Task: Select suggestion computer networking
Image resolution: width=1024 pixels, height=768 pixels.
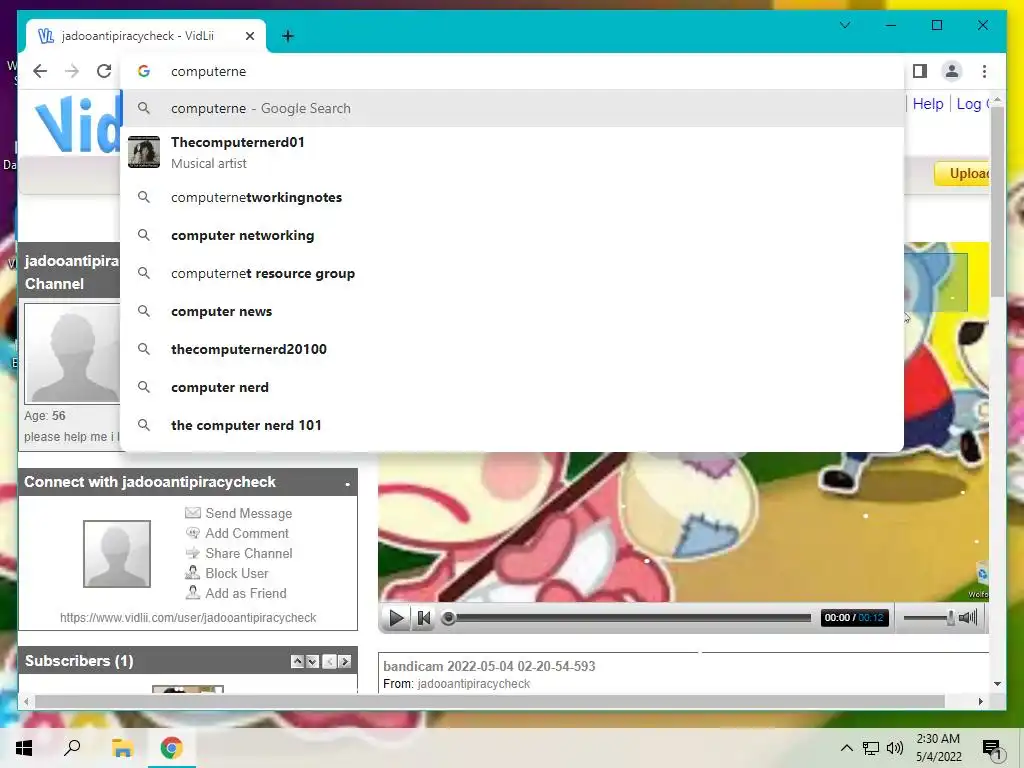Action: tap(513, 235)
